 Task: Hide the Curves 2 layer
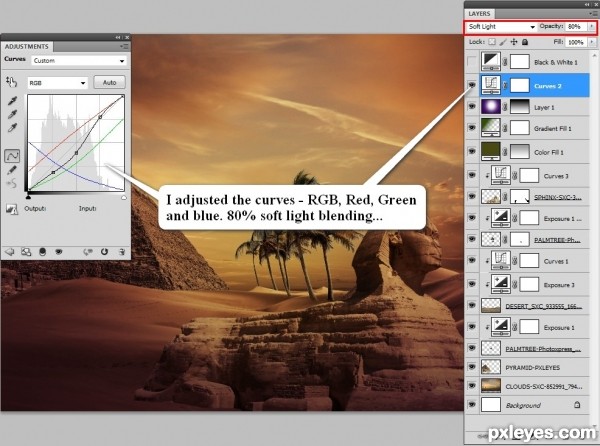[x=472, y=85]
